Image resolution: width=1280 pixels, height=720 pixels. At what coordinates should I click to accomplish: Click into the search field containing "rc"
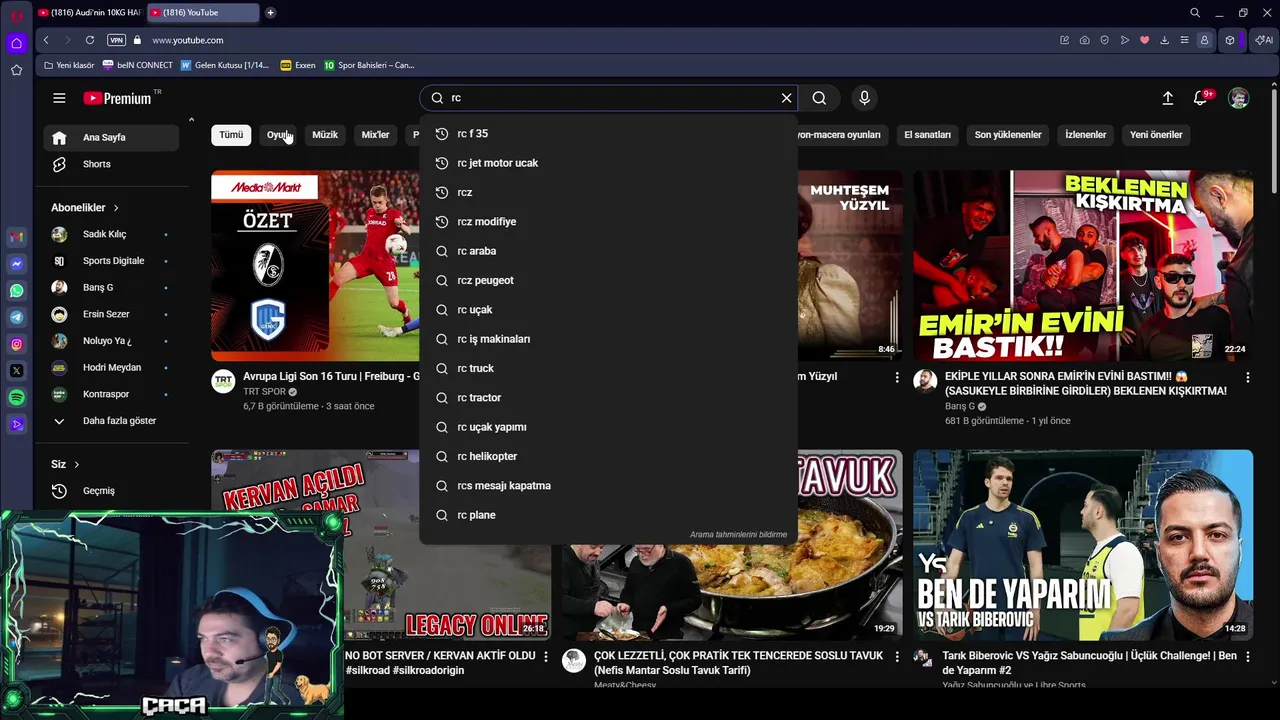coord(608,98)
